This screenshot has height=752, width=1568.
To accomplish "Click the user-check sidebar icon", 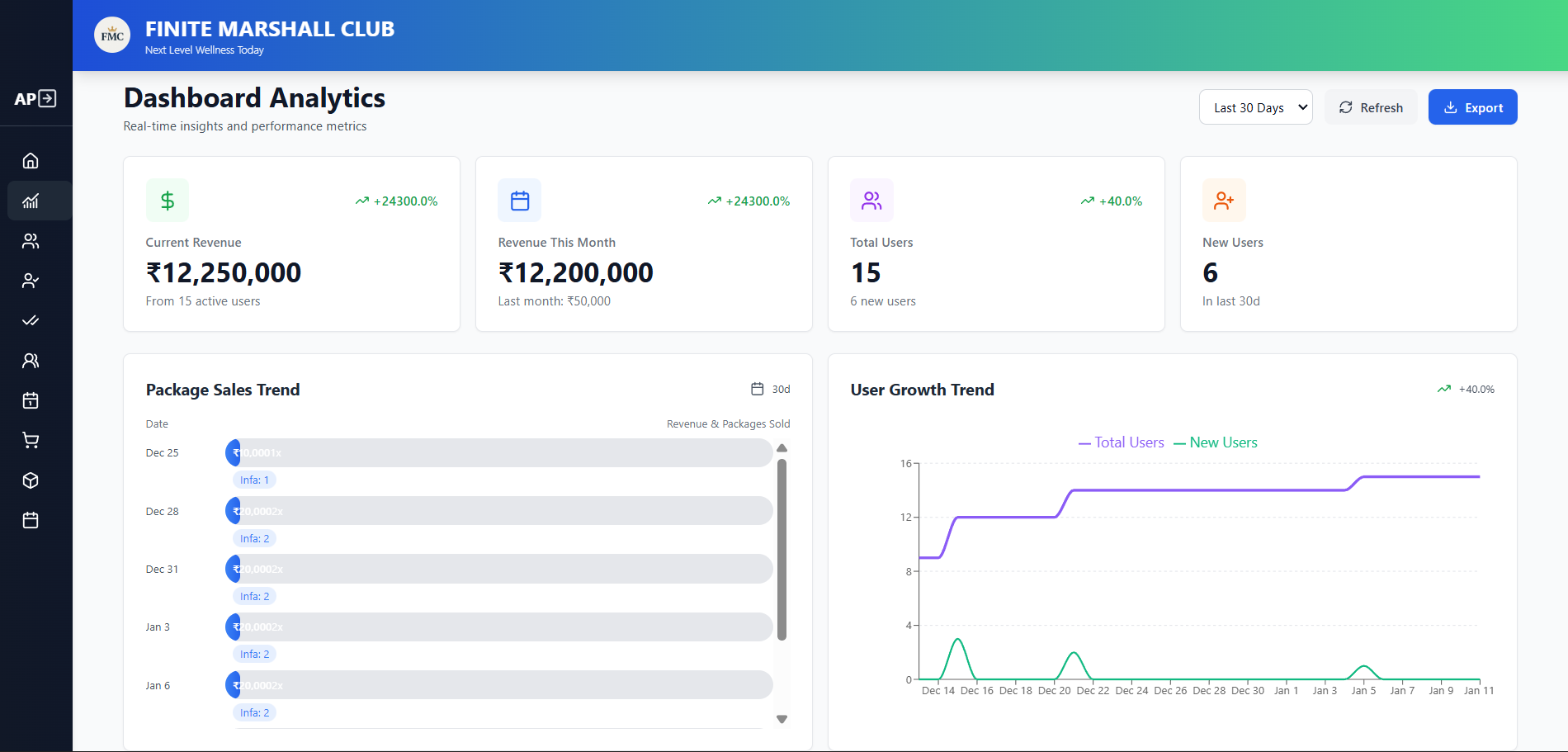I will pyautogui.click(x=31, y=281).
